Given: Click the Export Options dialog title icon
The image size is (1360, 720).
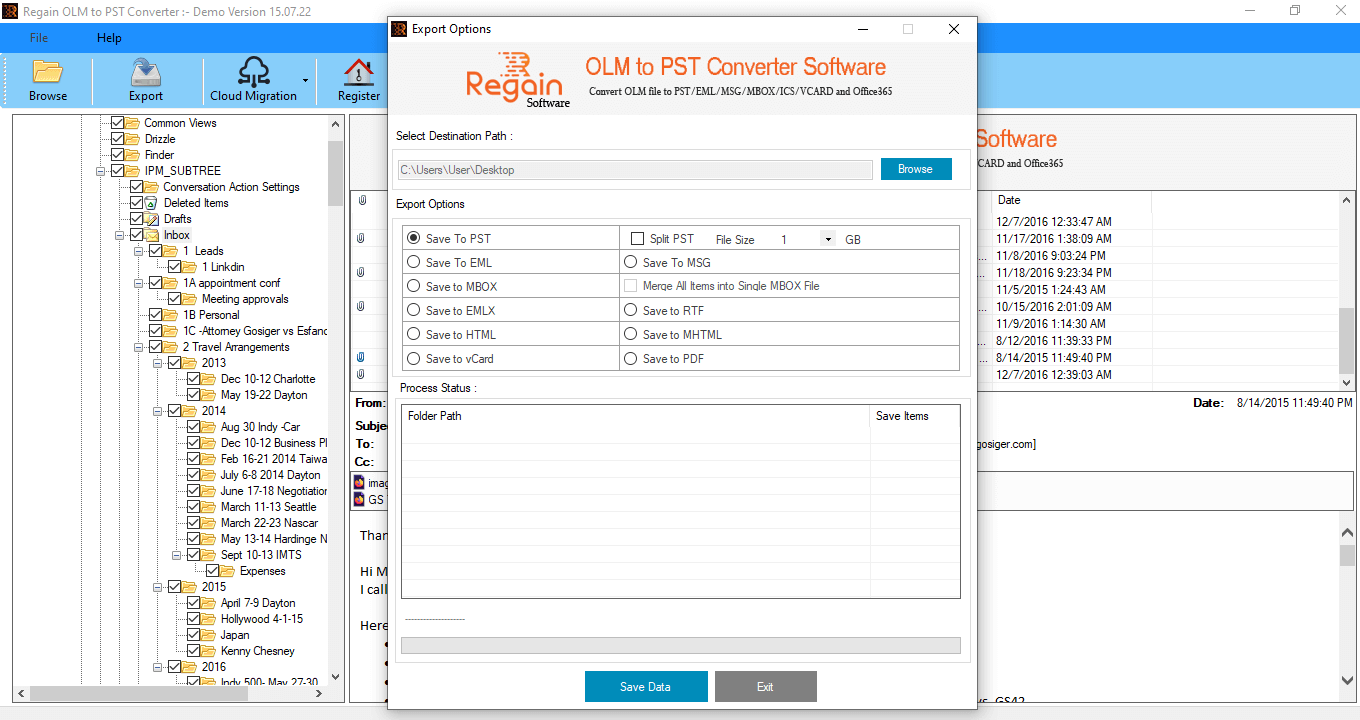Looking at the screenshot, I should click(x=400, y=29).
